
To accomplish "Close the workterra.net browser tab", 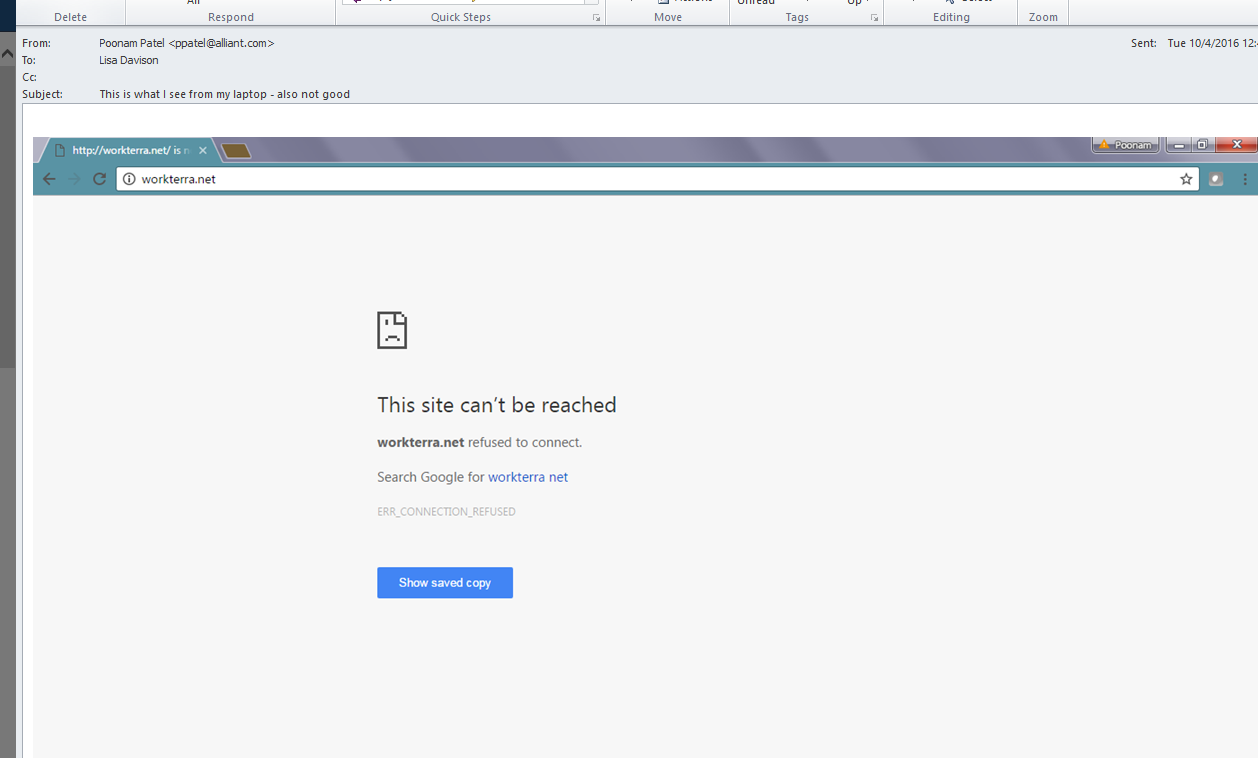I will (x=203, y=150).
